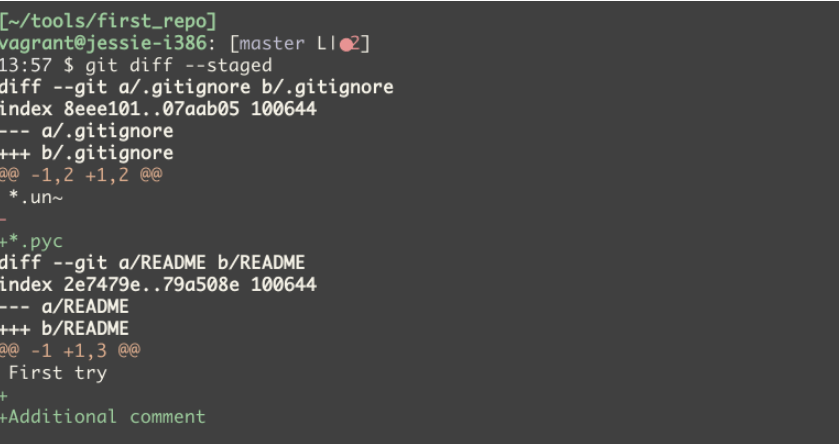Viewport: 839px width, 444px height.
Task: Click the master branch name in prompt
Action: click(x=272, y=43)
